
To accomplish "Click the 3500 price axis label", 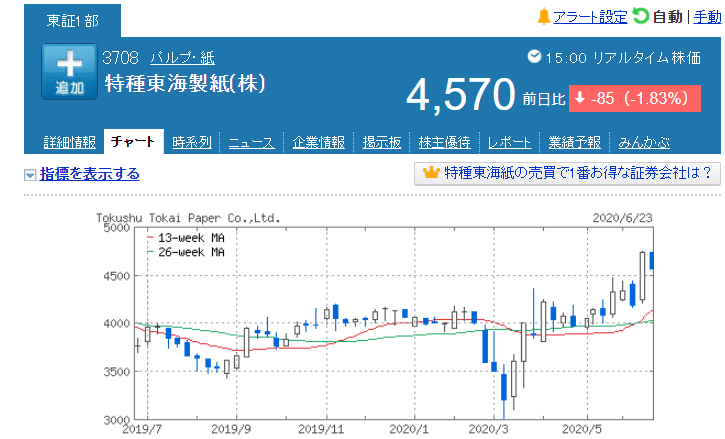I will coord(117,371).
